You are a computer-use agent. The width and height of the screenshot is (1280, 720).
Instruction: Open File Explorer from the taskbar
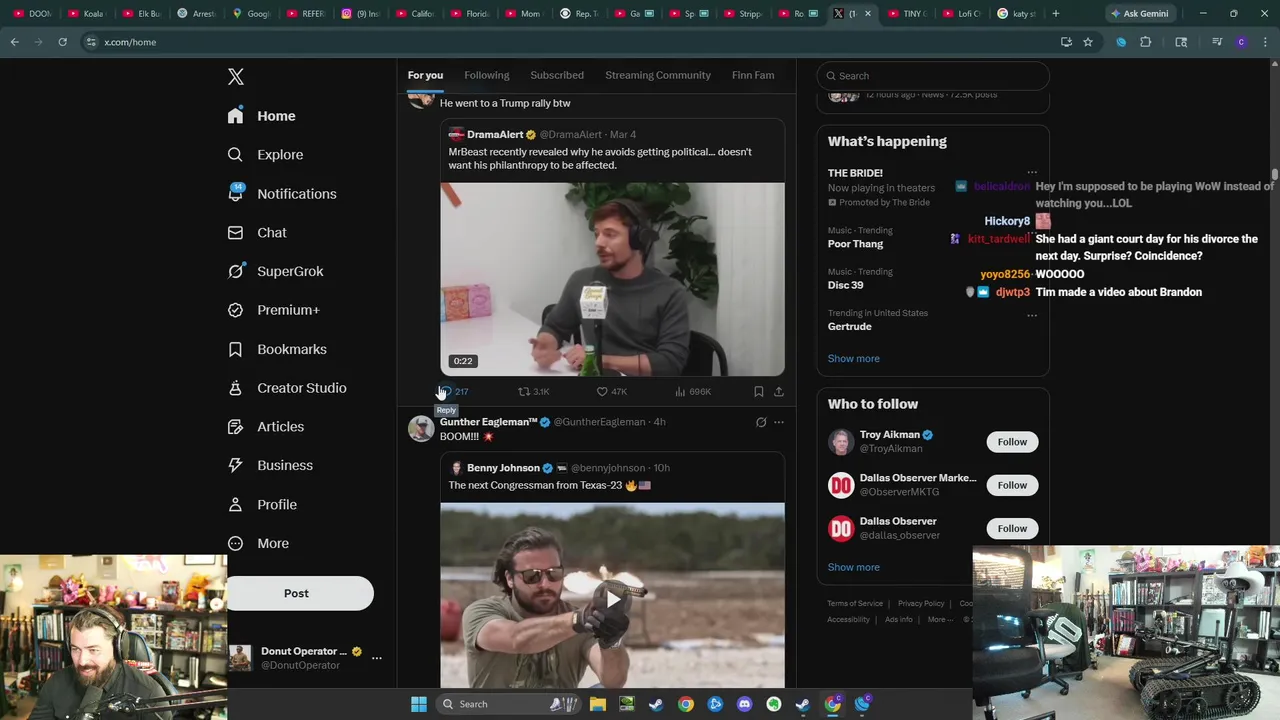597,704
